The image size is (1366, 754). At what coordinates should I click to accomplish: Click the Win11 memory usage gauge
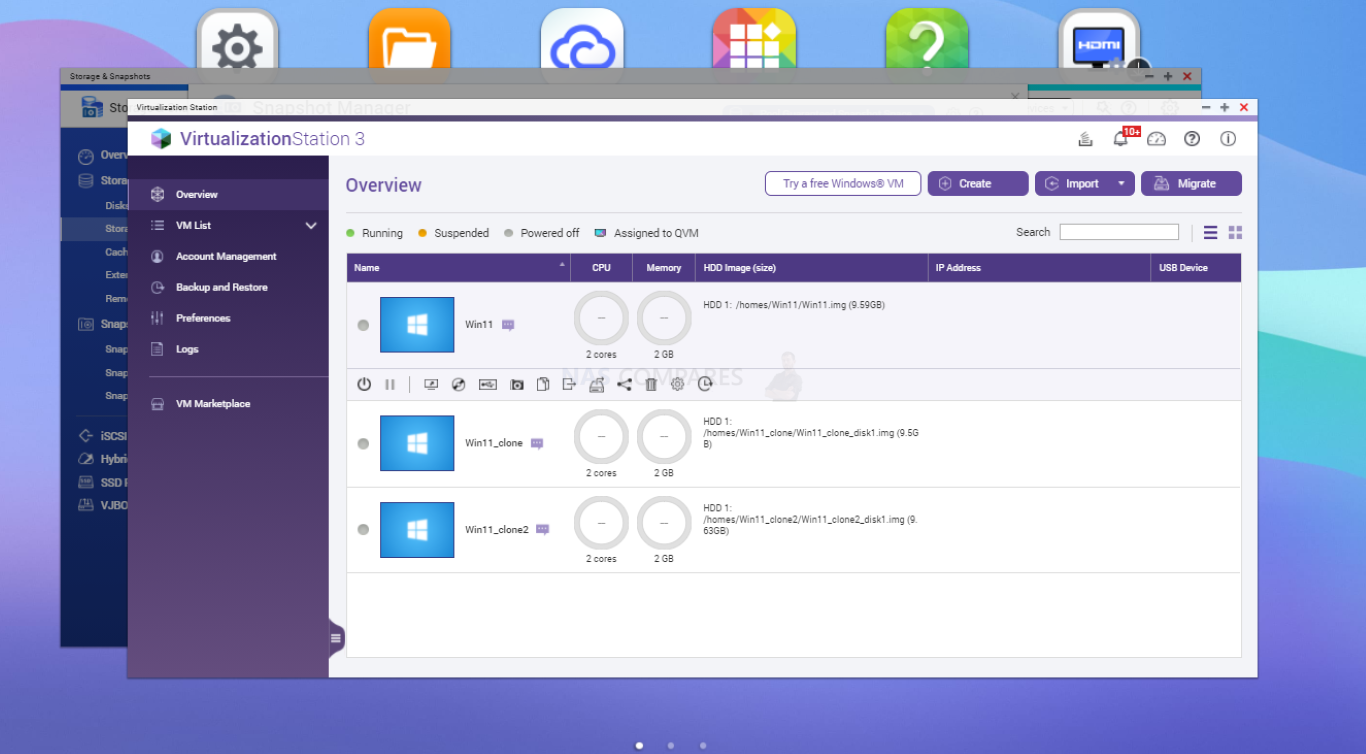pos(664,318)
